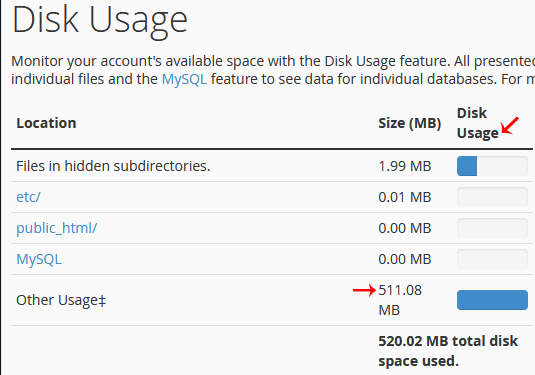Click the Disk Usage column header
535x375 pixels.
point(477,123)
